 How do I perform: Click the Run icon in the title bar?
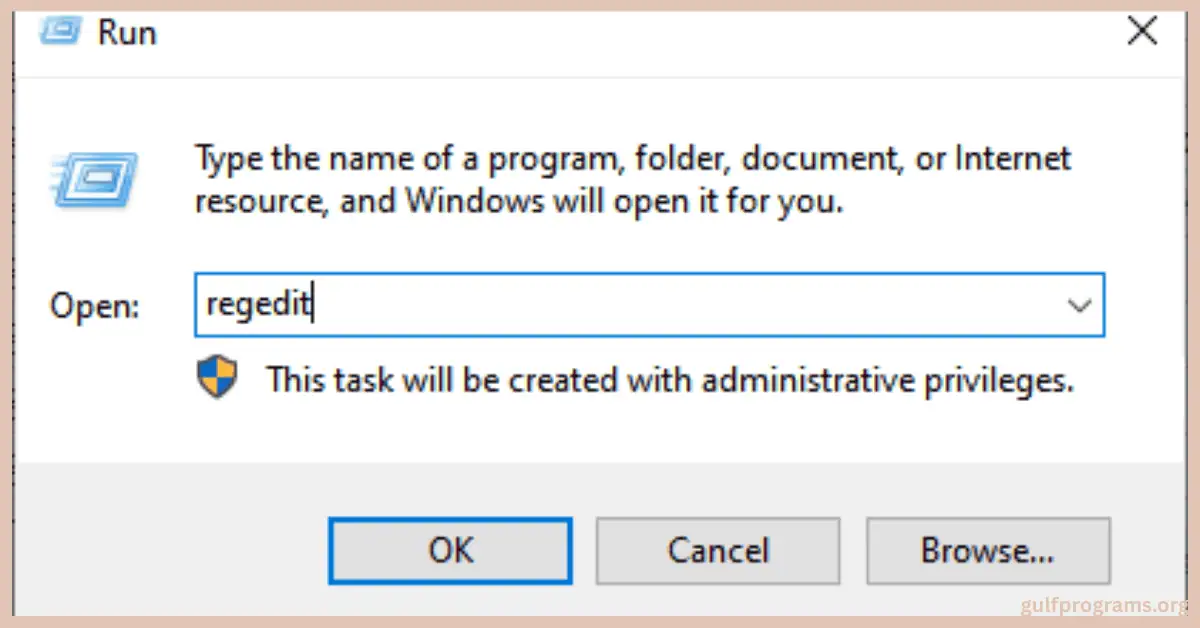pyautogui.click(x=60, y=31)
